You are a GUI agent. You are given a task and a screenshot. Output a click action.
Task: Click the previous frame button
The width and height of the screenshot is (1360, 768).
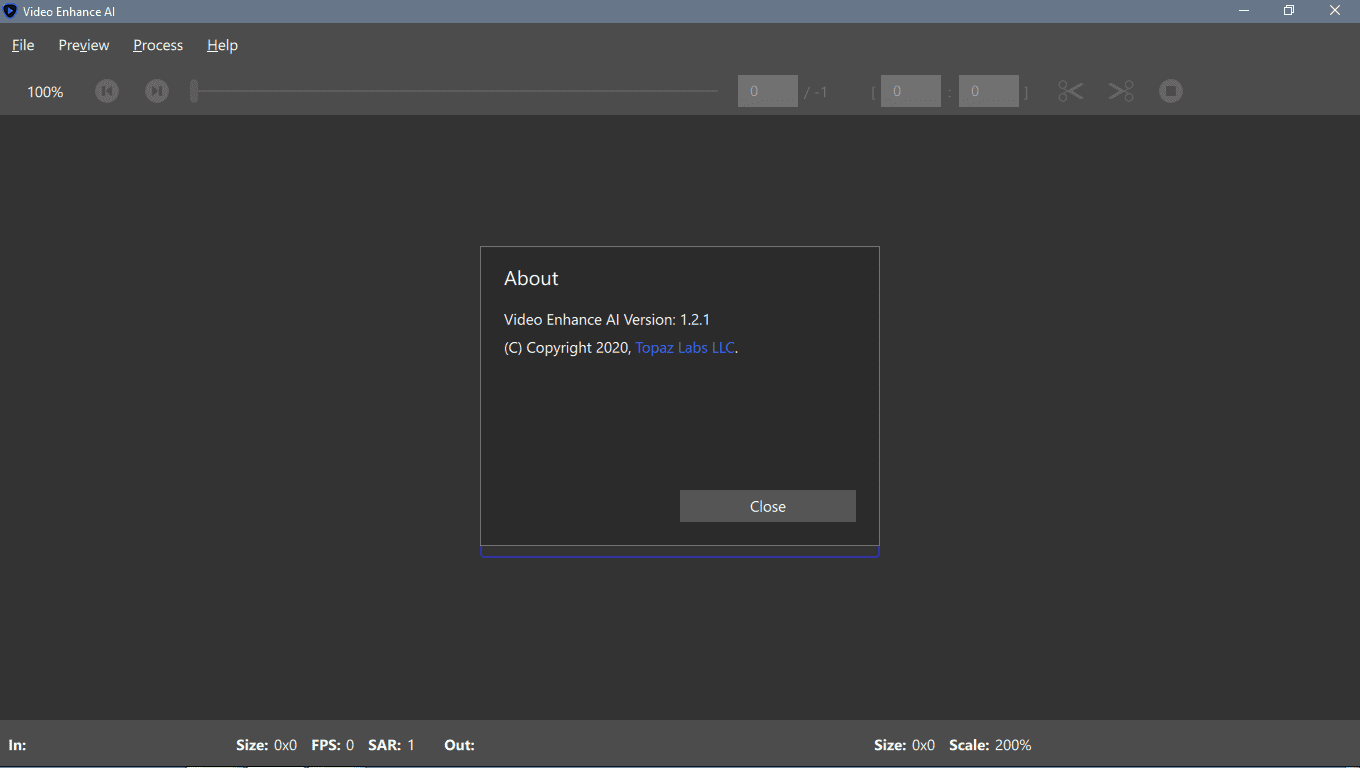107,91
